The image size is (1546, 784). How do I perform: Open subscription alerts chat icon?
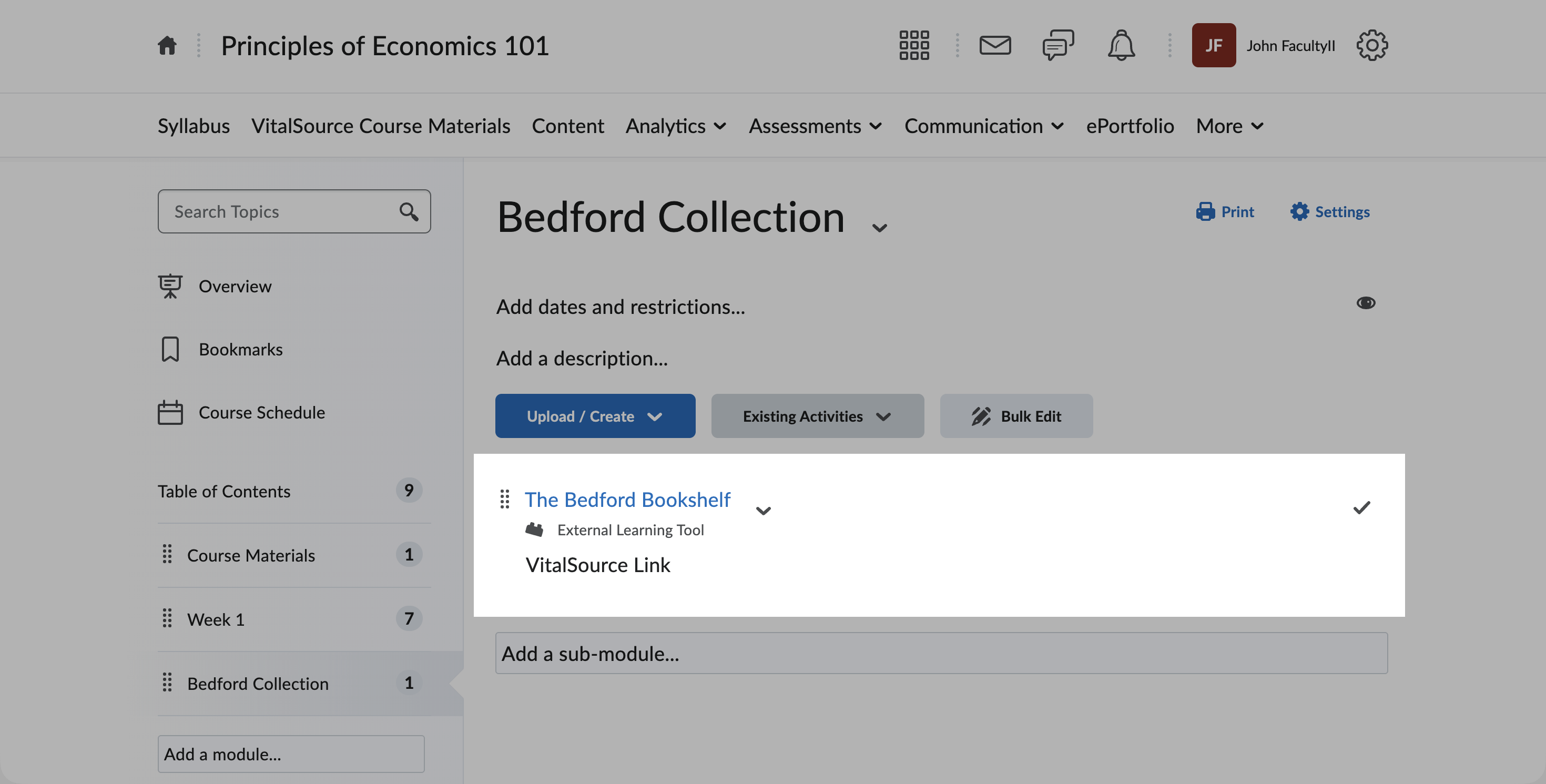[x=1058, y=46]
